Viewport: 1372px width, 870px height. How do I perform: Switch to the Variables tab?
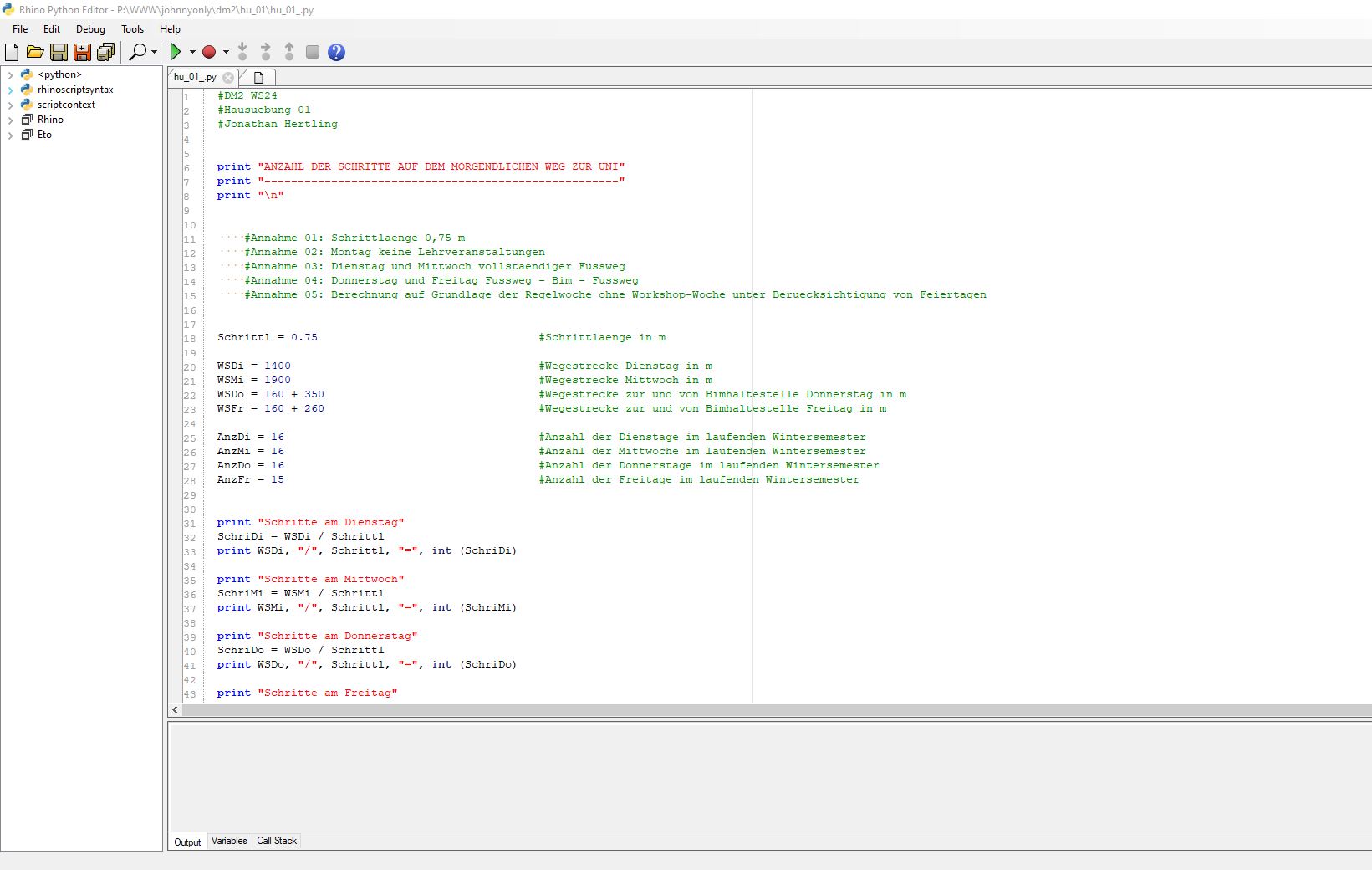click(x=229, y=841)
